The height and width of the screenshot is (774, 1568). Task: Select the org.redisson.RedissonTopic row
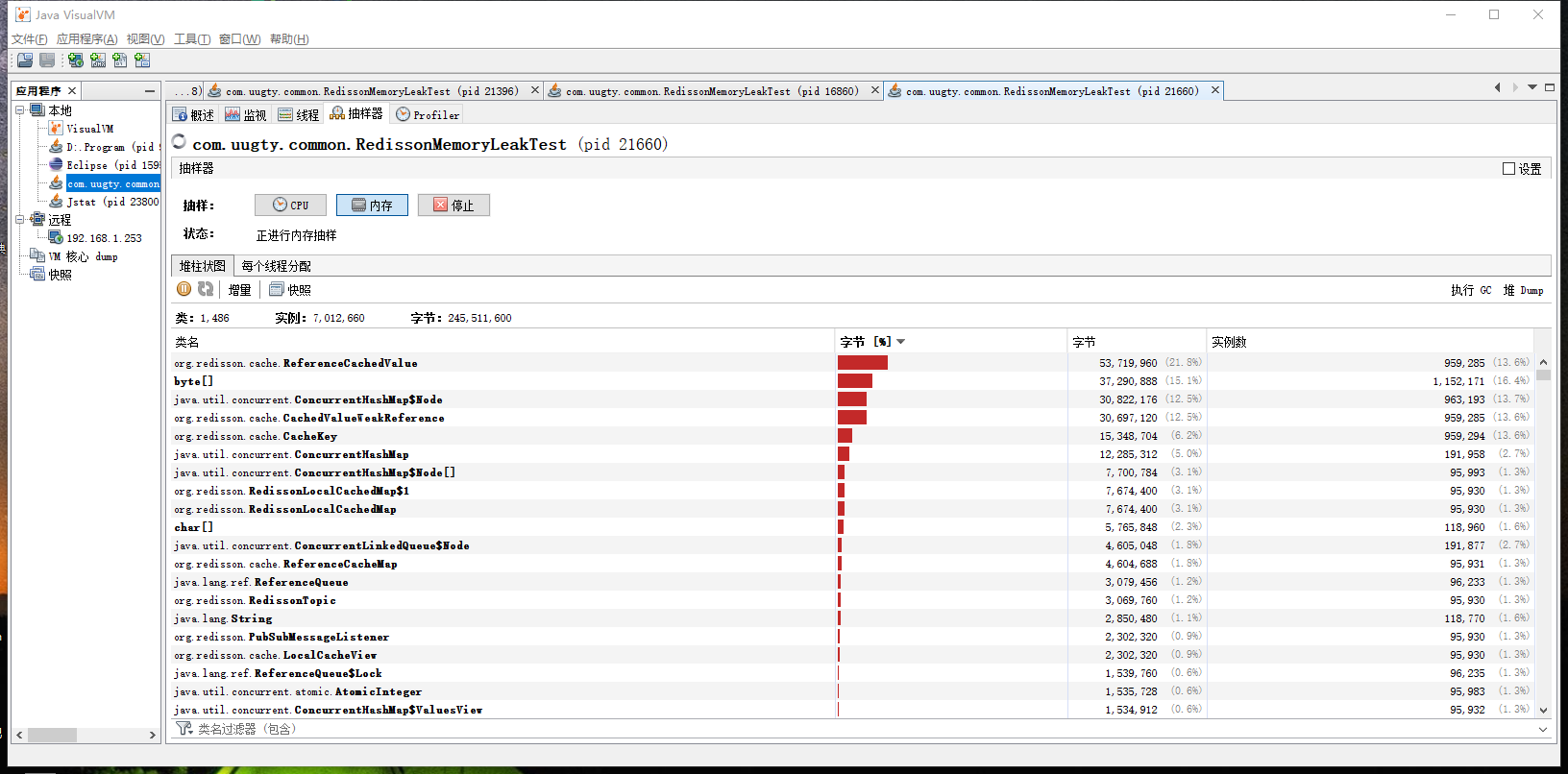point(852,600)
